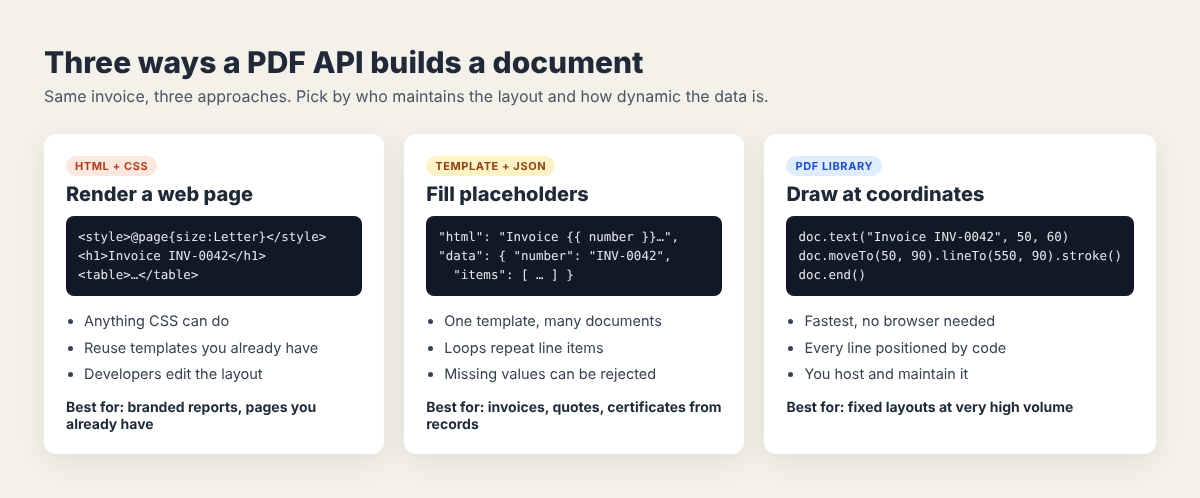1200x498 pixels.
Task: Click 'Fastest, no browser needed' bullet
Action: pyautogui.click(x=900, y=322)
